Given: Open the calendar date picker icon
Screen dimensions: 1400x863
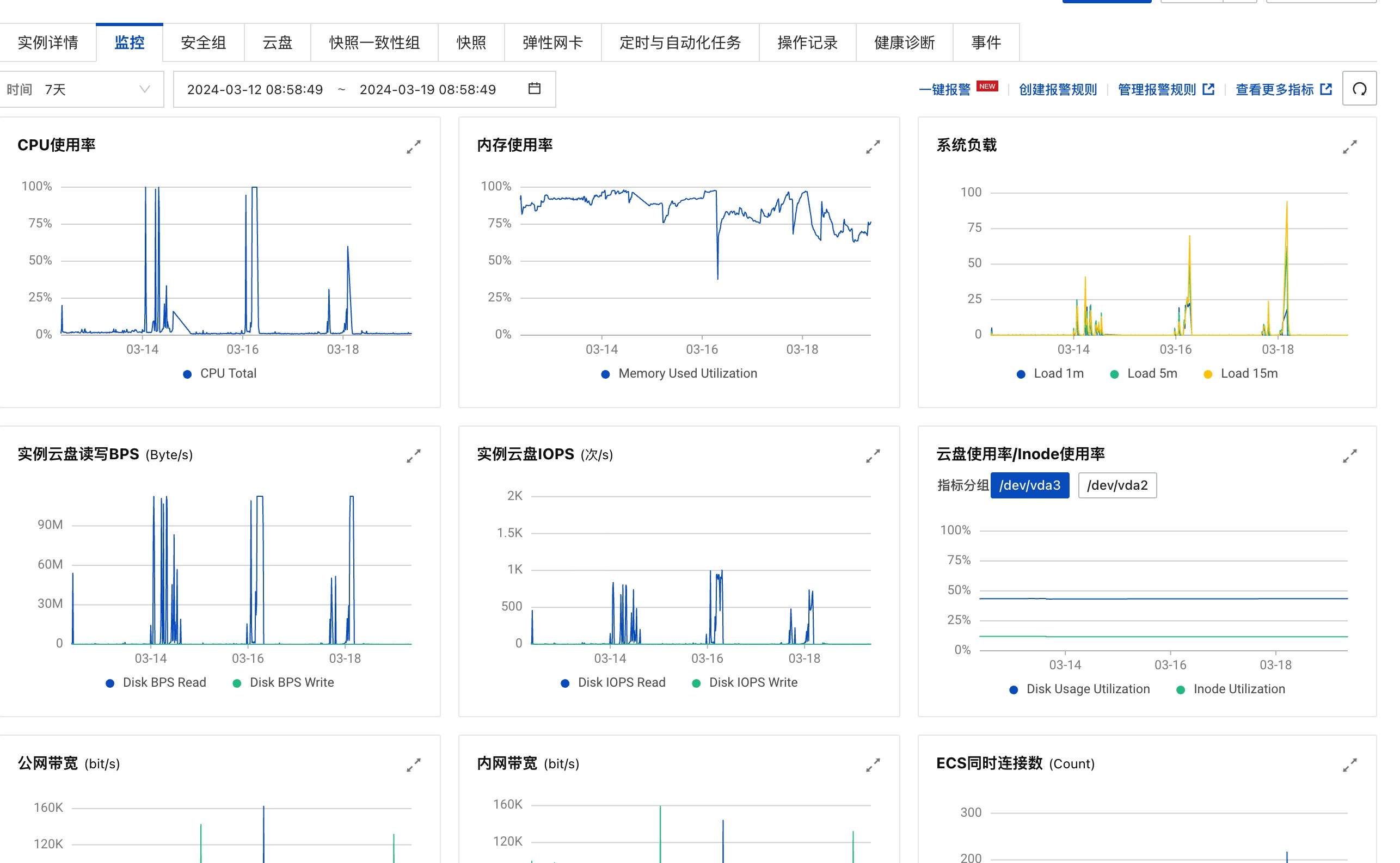Looking at the screenshot, I should [534, 89].
